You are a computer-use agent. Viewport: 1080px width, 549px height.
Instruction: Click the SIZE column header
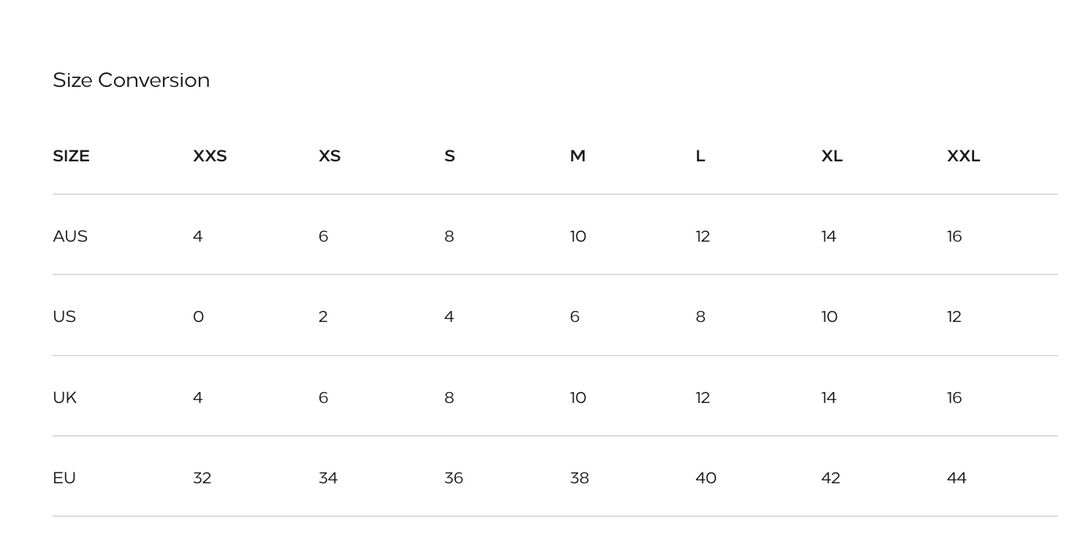[x=71, y=156]
